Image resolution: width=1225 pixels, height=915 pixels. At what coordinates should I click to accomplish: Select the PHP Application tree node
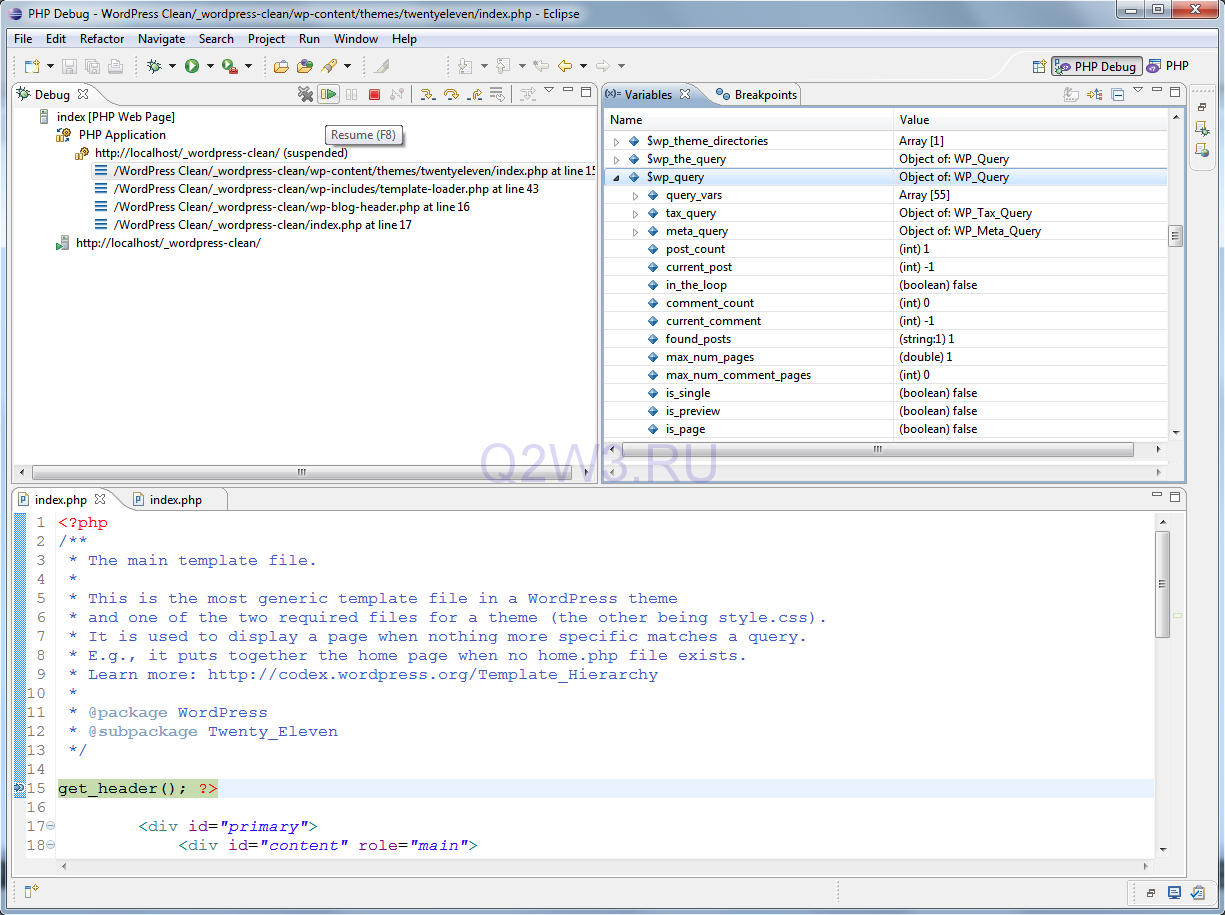point(111,135)
